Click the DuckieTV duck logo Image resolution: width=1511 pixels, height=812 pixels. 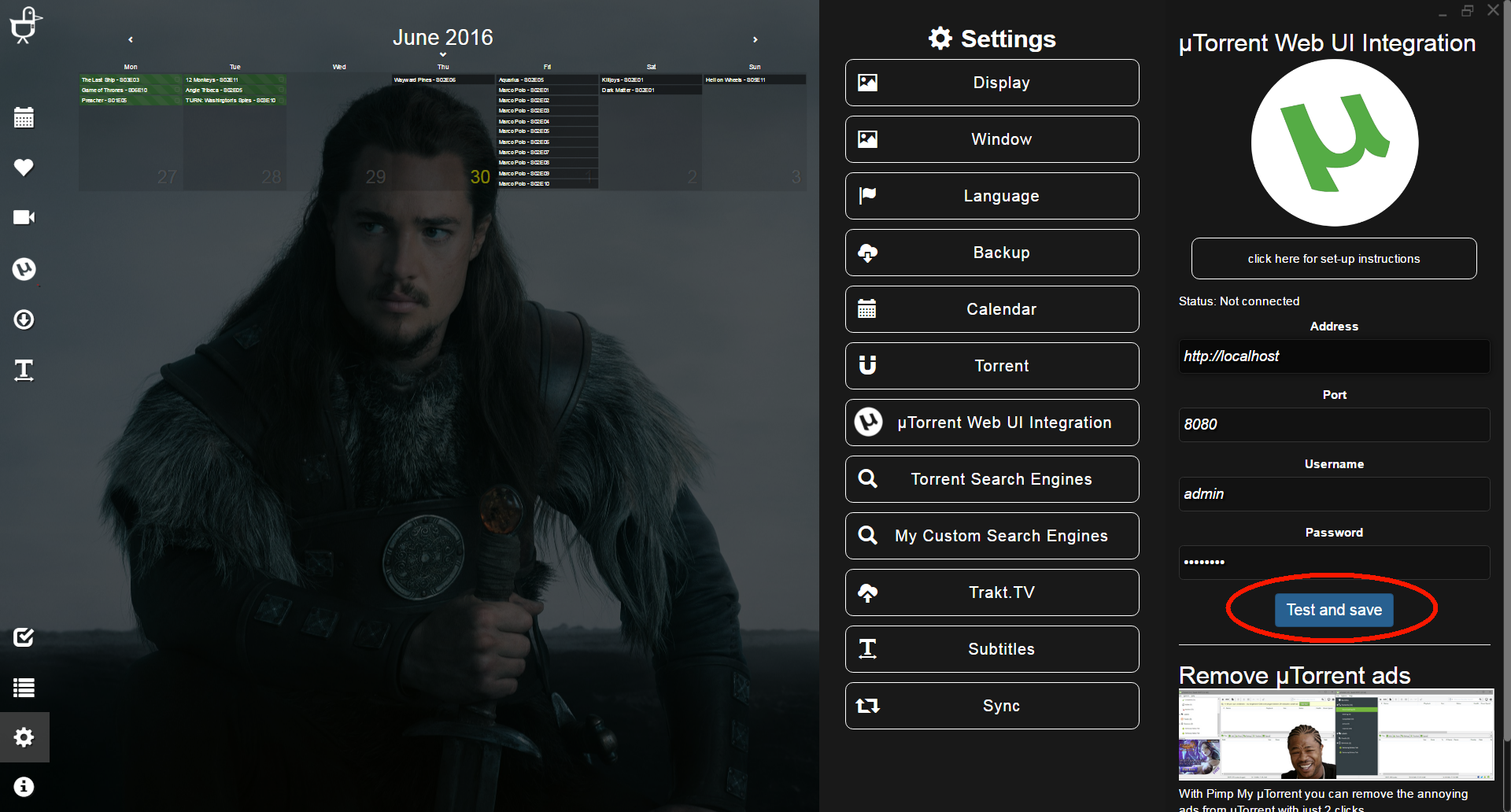(24, 24)
